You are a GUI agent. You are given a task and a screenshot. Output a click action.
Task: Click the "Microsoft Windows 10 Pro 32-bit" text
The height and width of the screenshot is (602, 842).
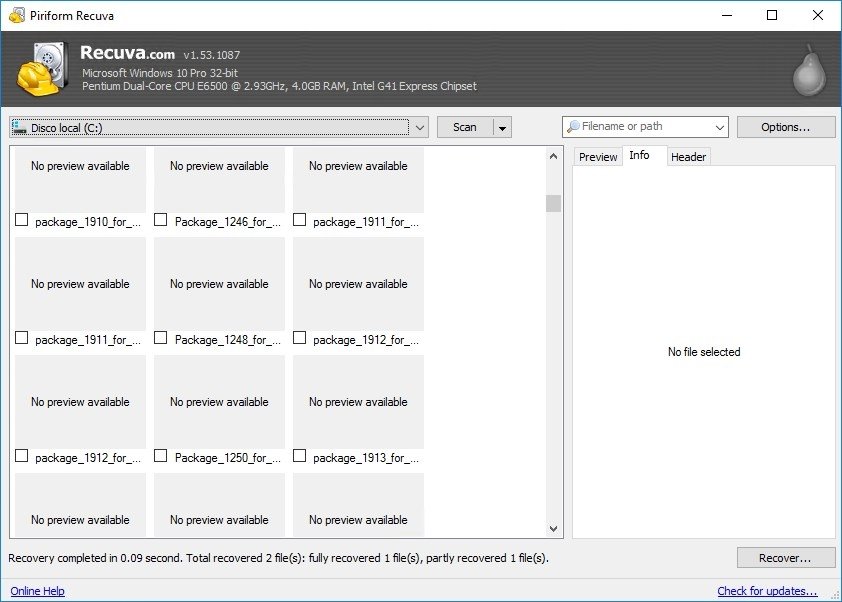point(159,73)
